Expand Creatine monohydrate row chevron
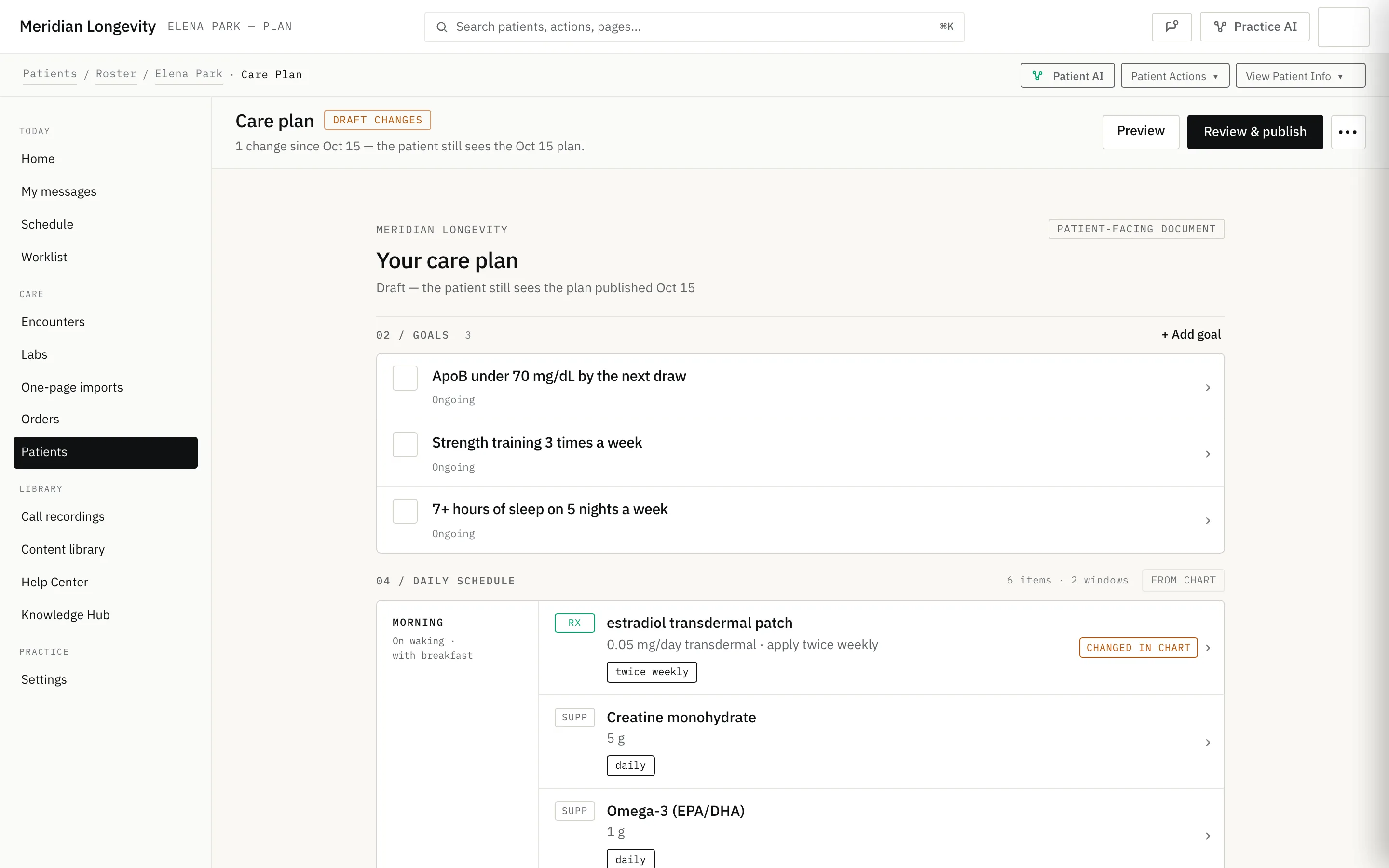Image resolution: width=1389 pixels, height=868 pixels. (x=1208, y=743)
